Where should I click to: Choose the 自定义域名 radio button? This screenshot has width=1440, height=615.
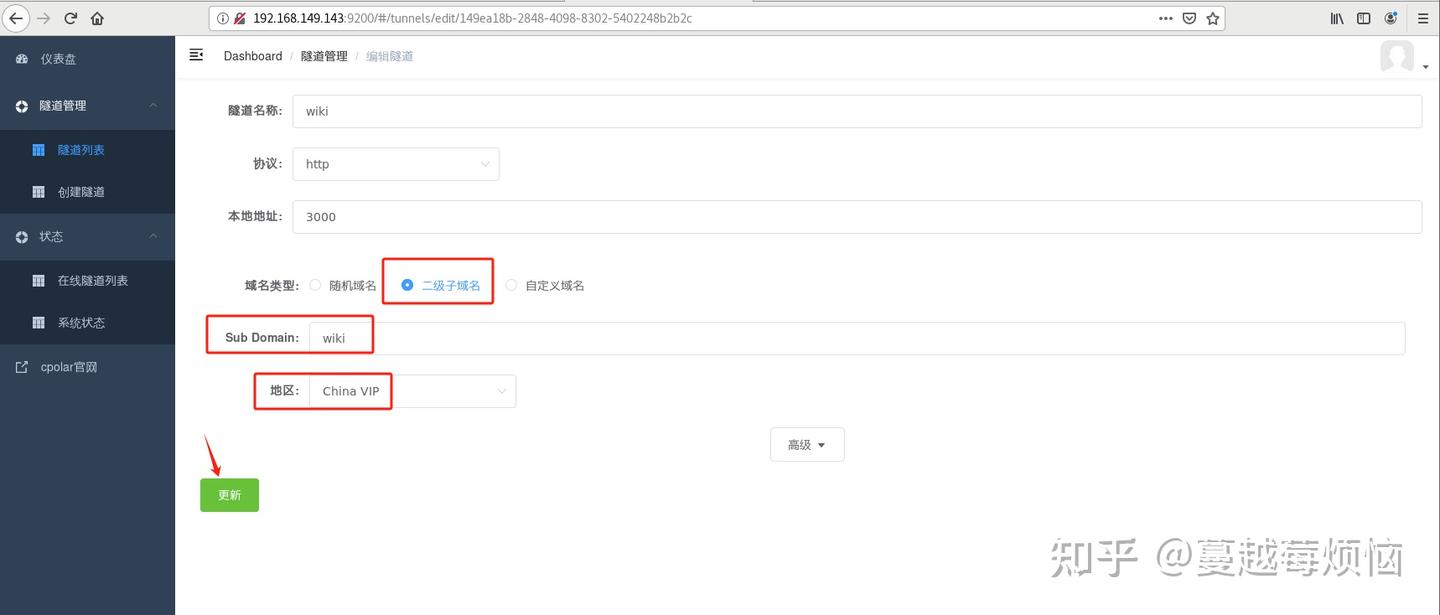coord(511,285)
